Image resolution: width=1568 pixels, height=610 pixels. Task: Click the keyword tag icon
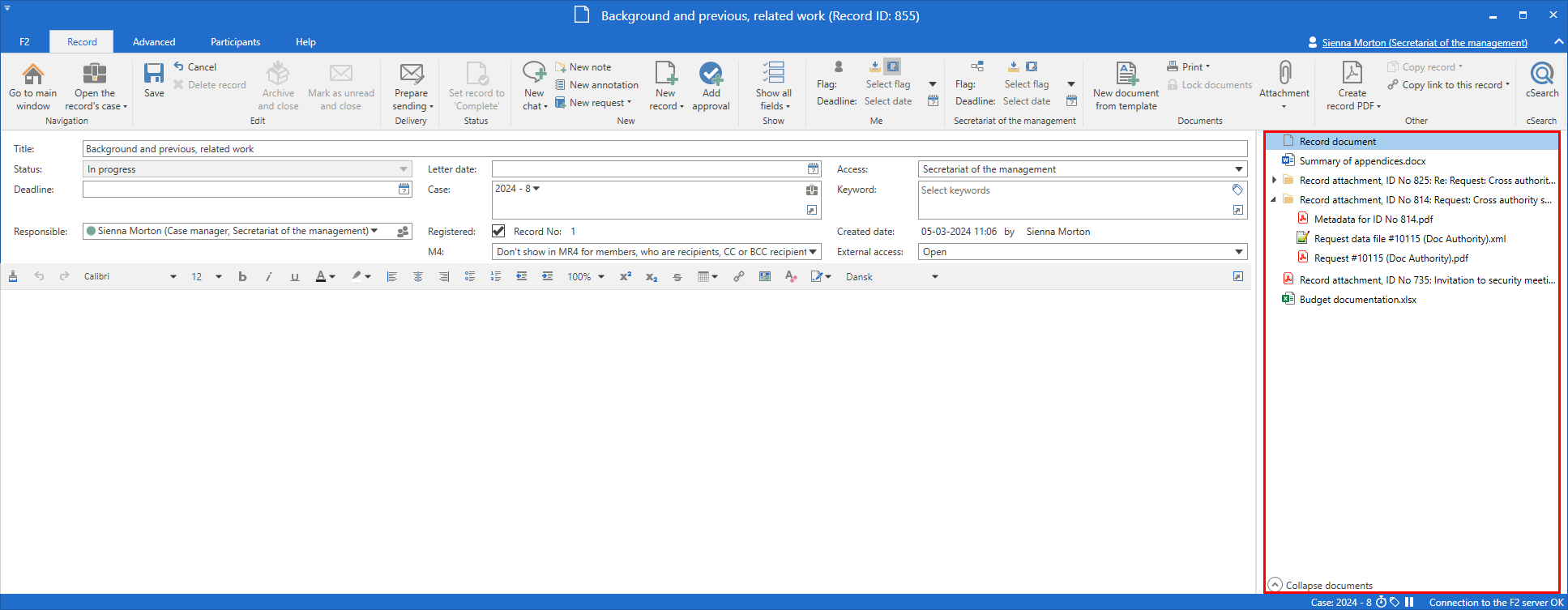click(x=1237, y=190)
